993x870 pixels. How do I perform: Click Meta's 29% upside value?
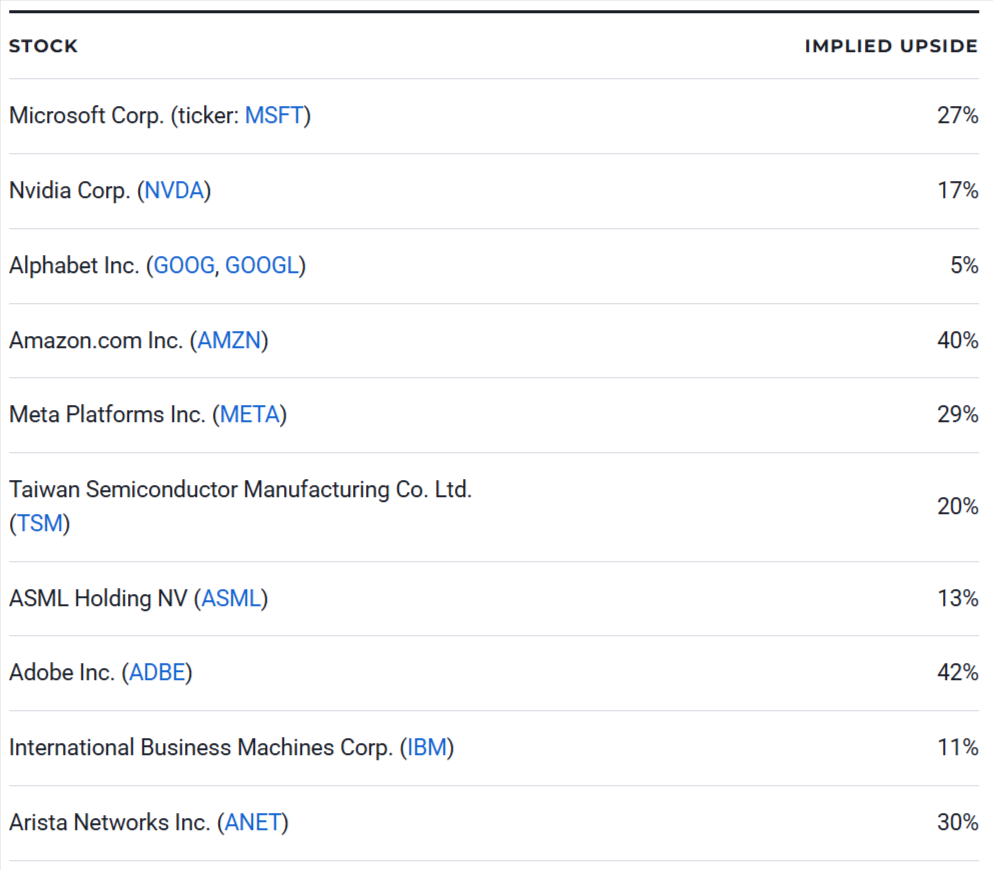[x=958, y=414]
